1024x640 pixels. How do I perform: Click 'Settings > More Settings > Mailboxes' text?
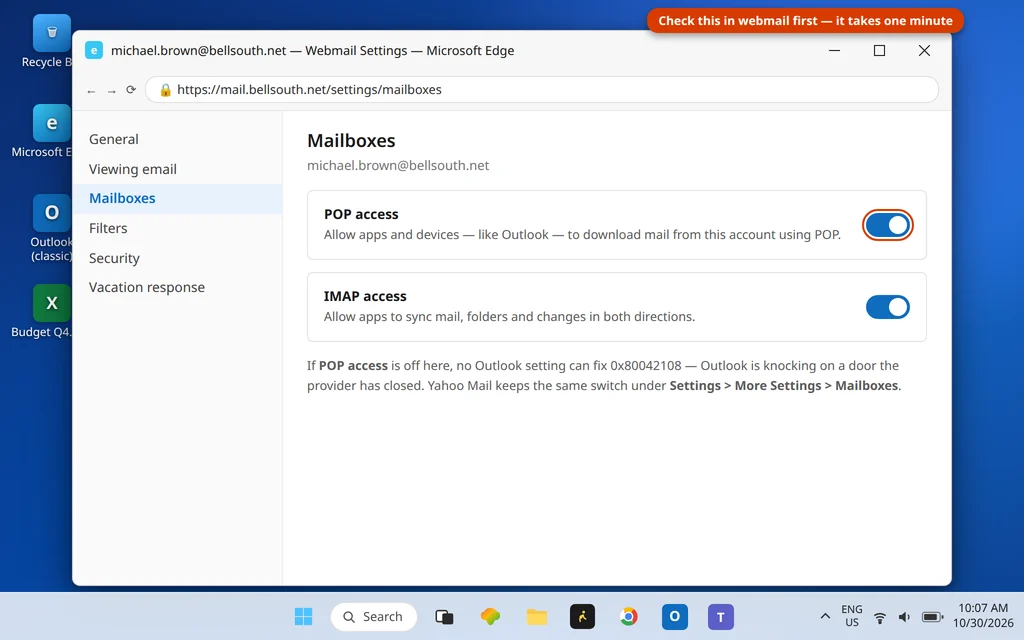(784, 386)
